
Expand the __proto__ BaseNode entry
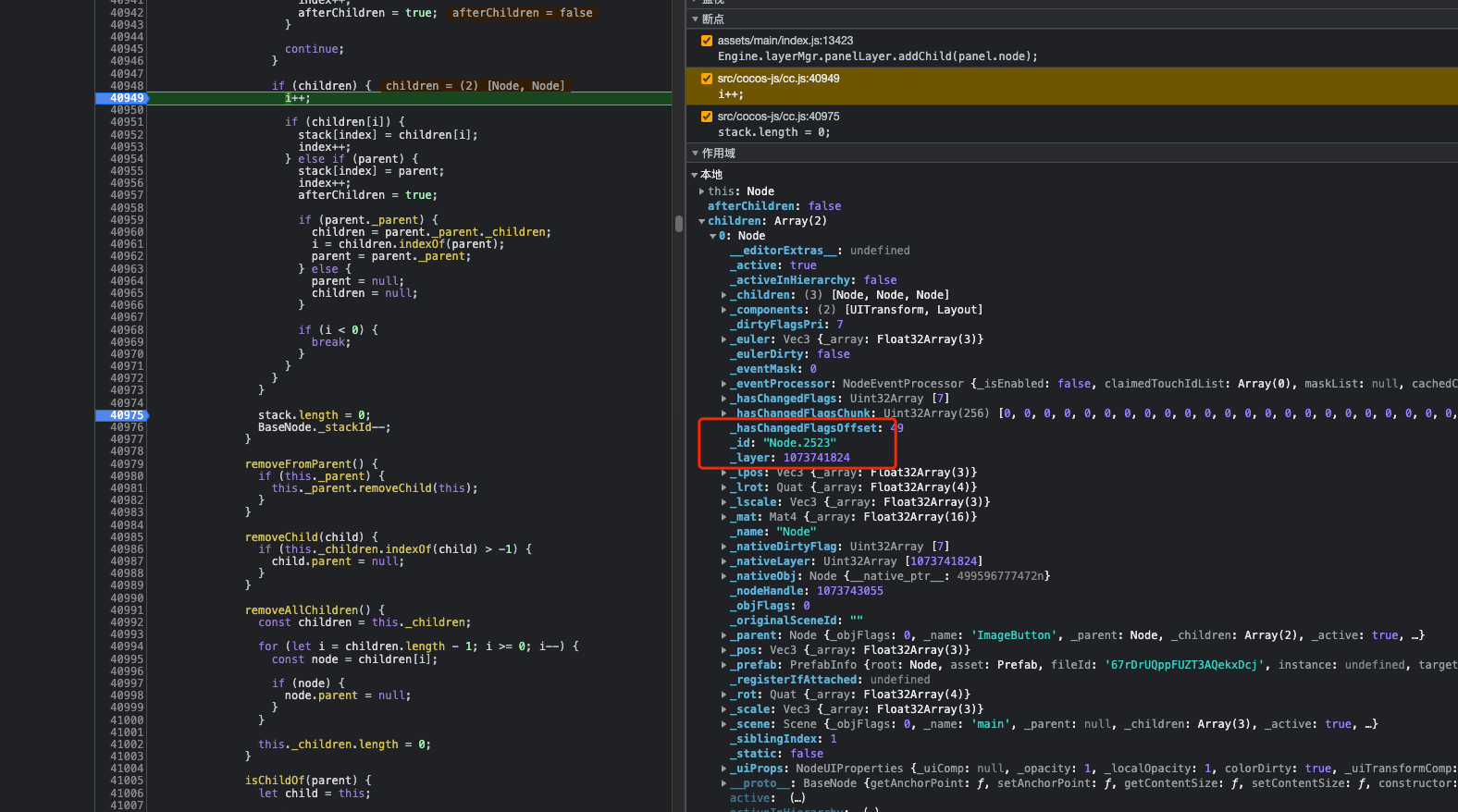tap(723, 783)
